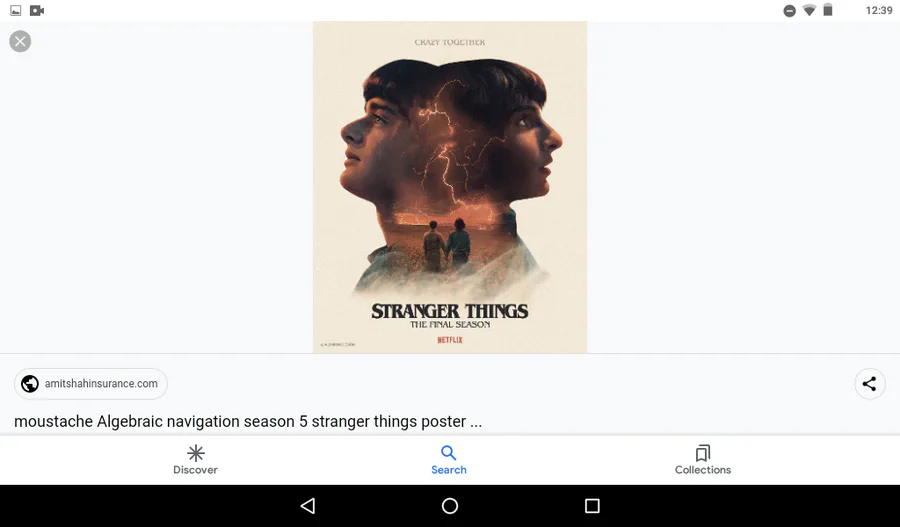
Task: Select the Search tab
Action: pos(449,460)
